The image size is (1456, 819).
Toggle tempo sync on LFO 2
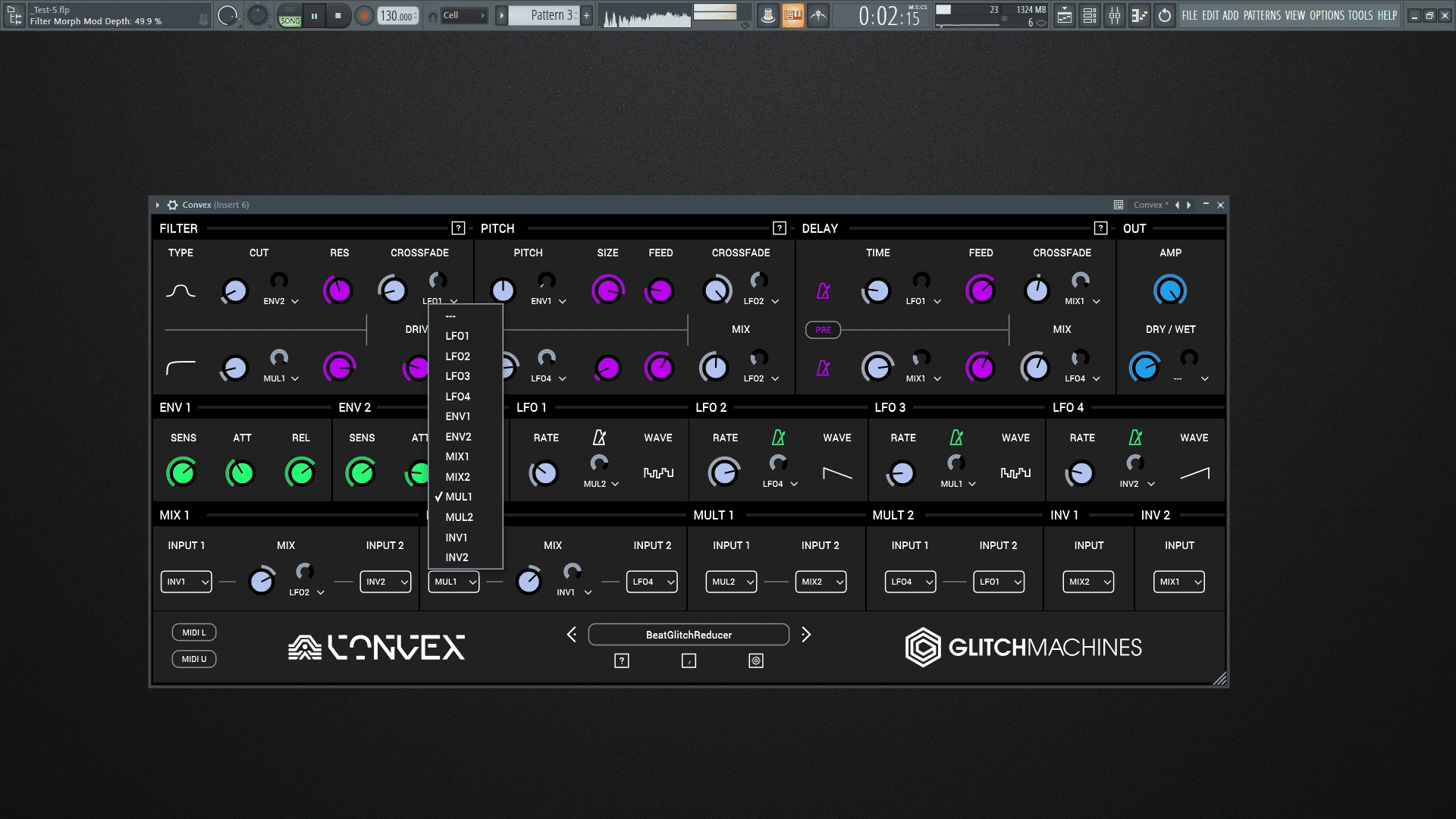click(778, 438)
